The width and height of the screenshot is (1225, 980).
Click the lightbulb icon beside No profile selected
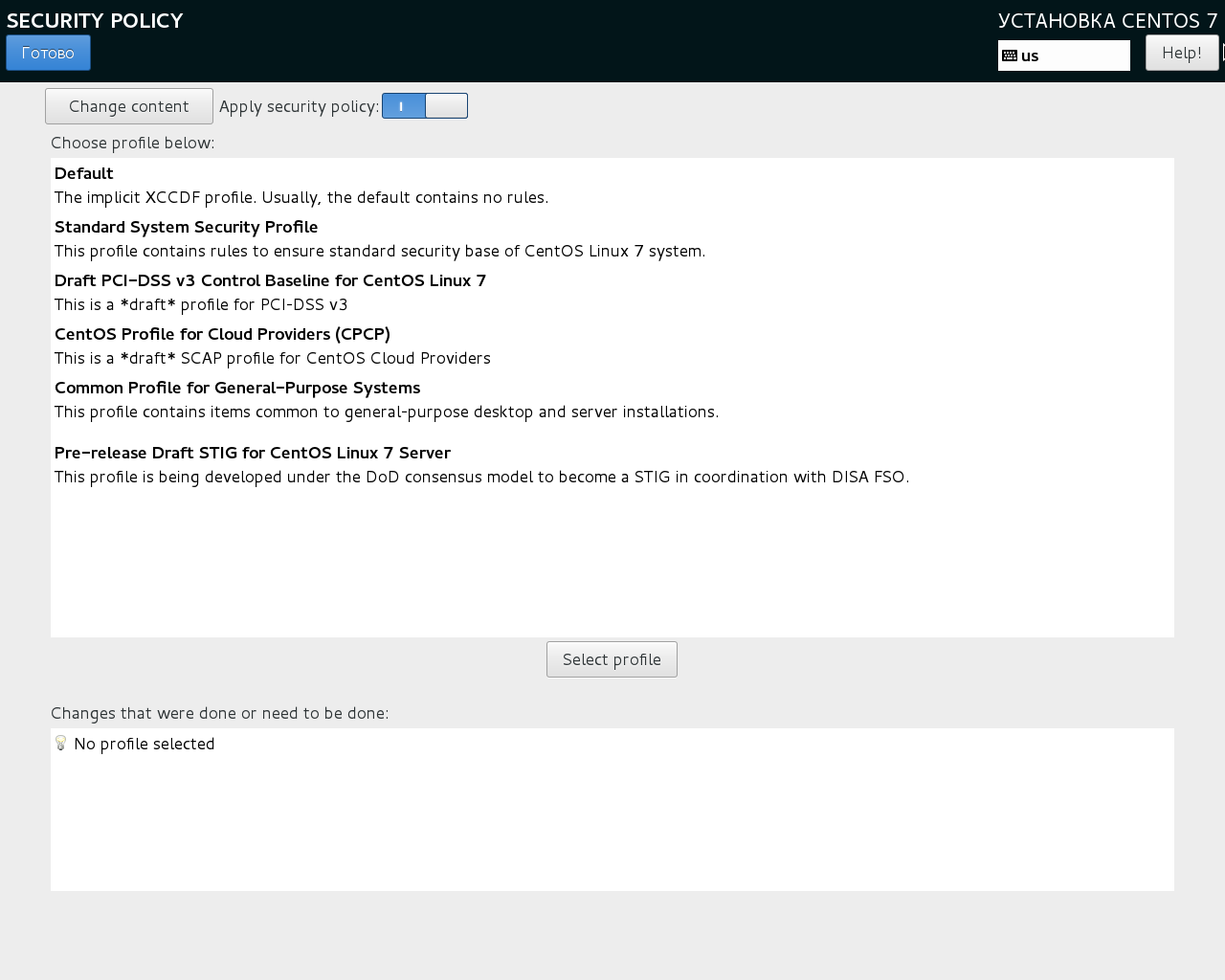[x=61, y=743]
